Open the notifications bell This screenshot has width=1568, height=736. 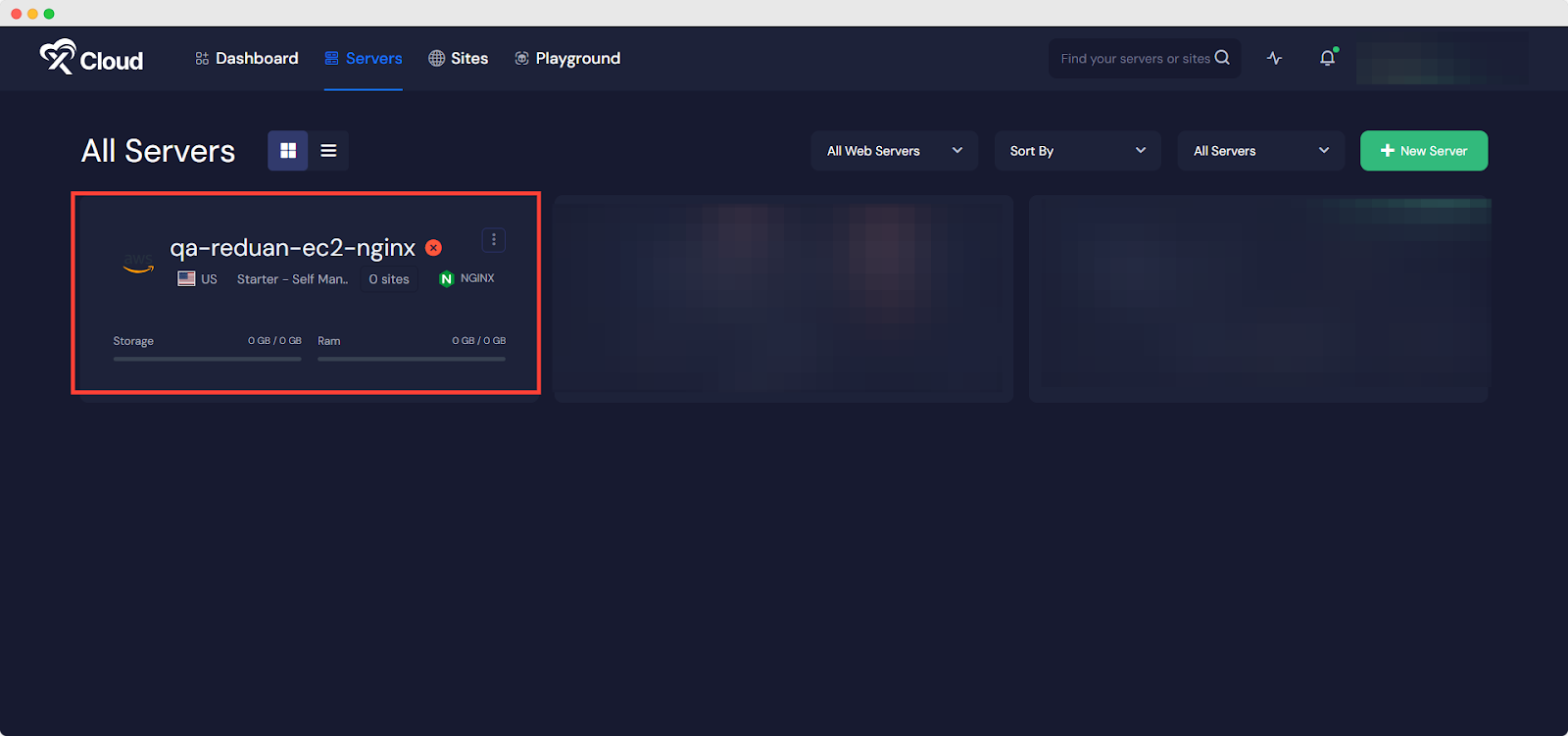pyautogui.click(x=1327, y=59)
